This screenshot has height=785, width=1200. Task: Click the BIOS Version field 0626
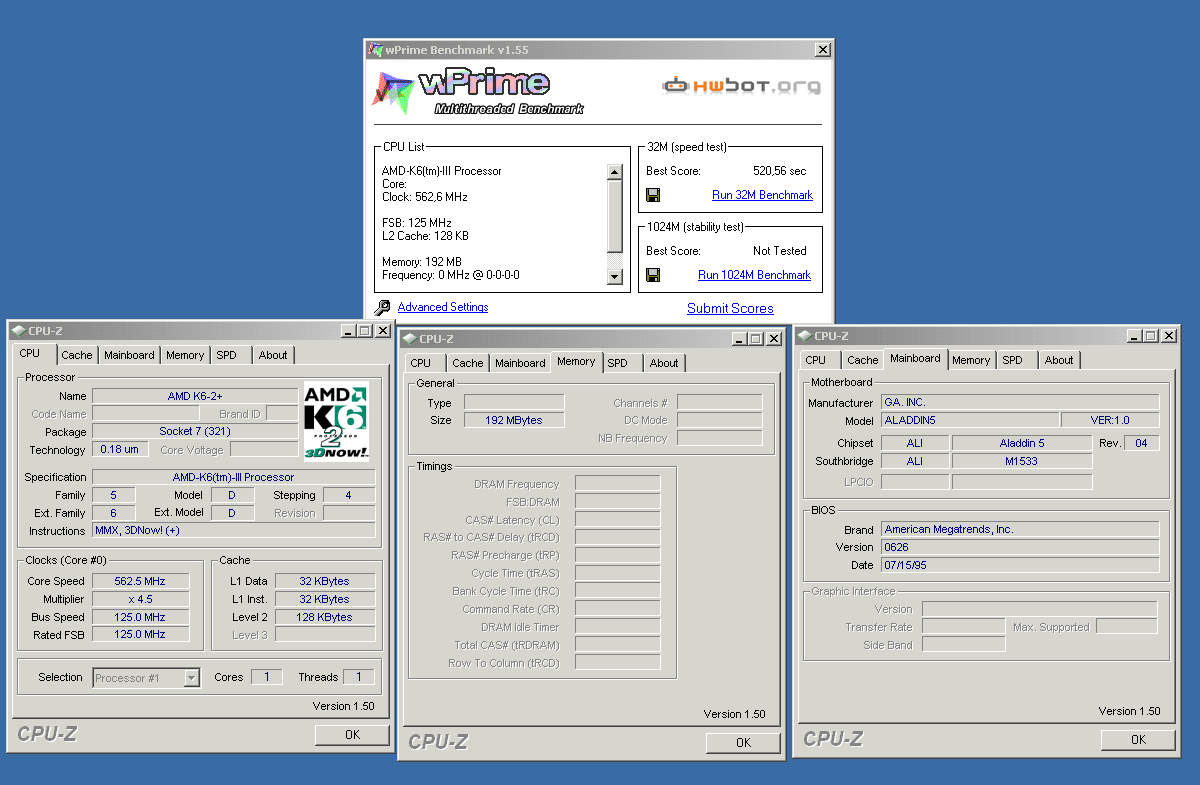point(1020,547)
